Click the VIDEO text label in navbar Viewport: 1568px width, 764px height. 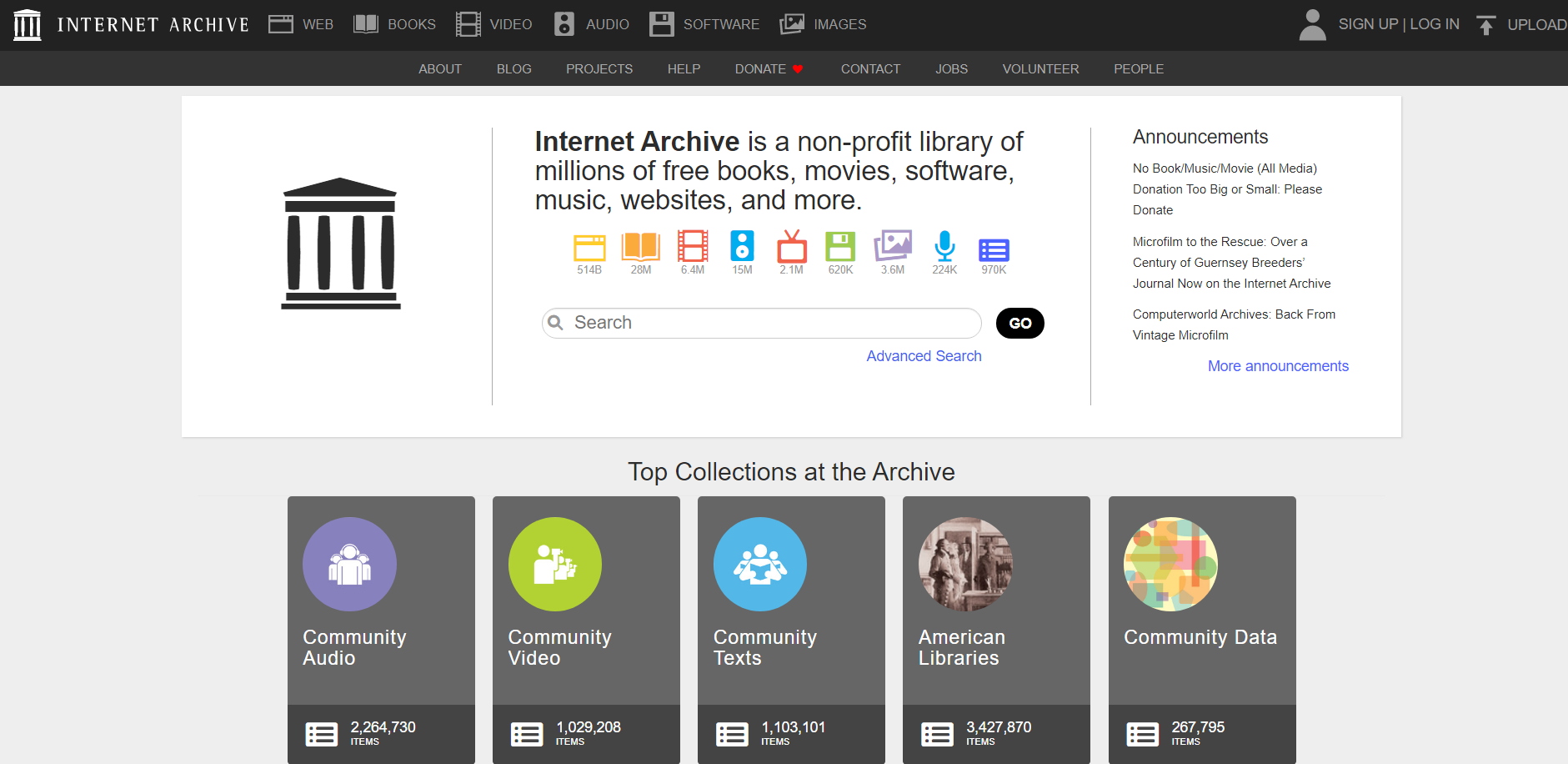(x=511, y=25)
